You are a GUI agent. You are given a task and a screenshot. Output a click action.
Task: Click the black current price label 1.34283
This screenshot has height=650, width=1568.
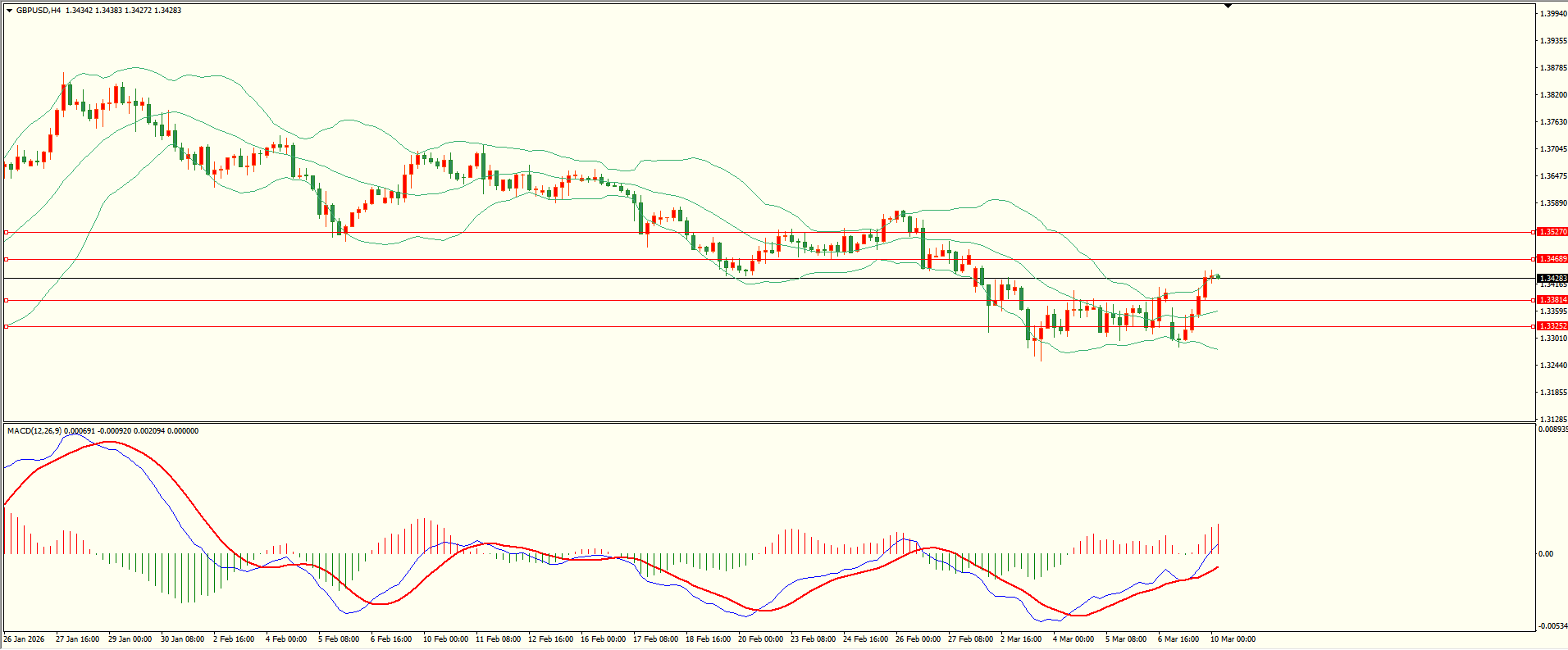1552,279
